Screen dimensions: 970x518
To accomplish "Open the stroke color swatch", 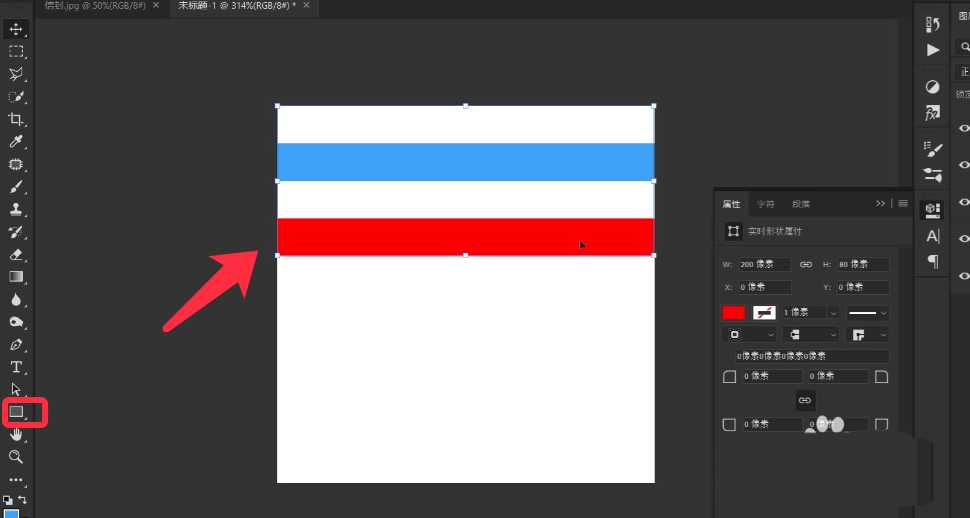I will [764, 313].
